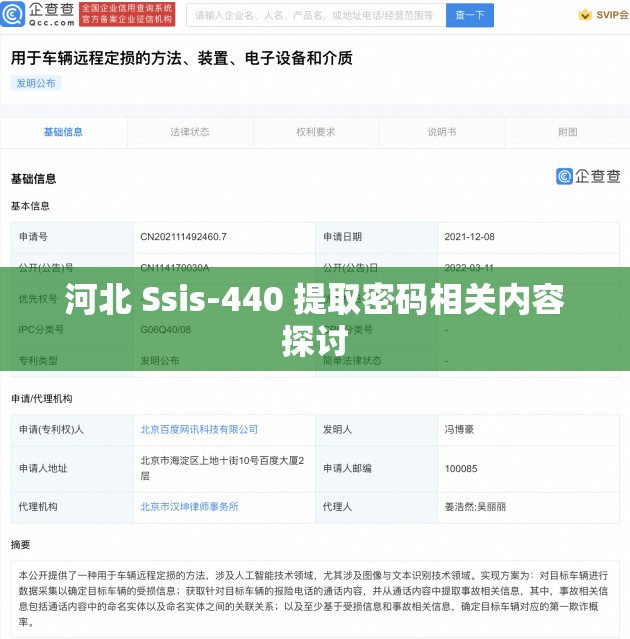Click the patent title heading

(x=182, y=58)
